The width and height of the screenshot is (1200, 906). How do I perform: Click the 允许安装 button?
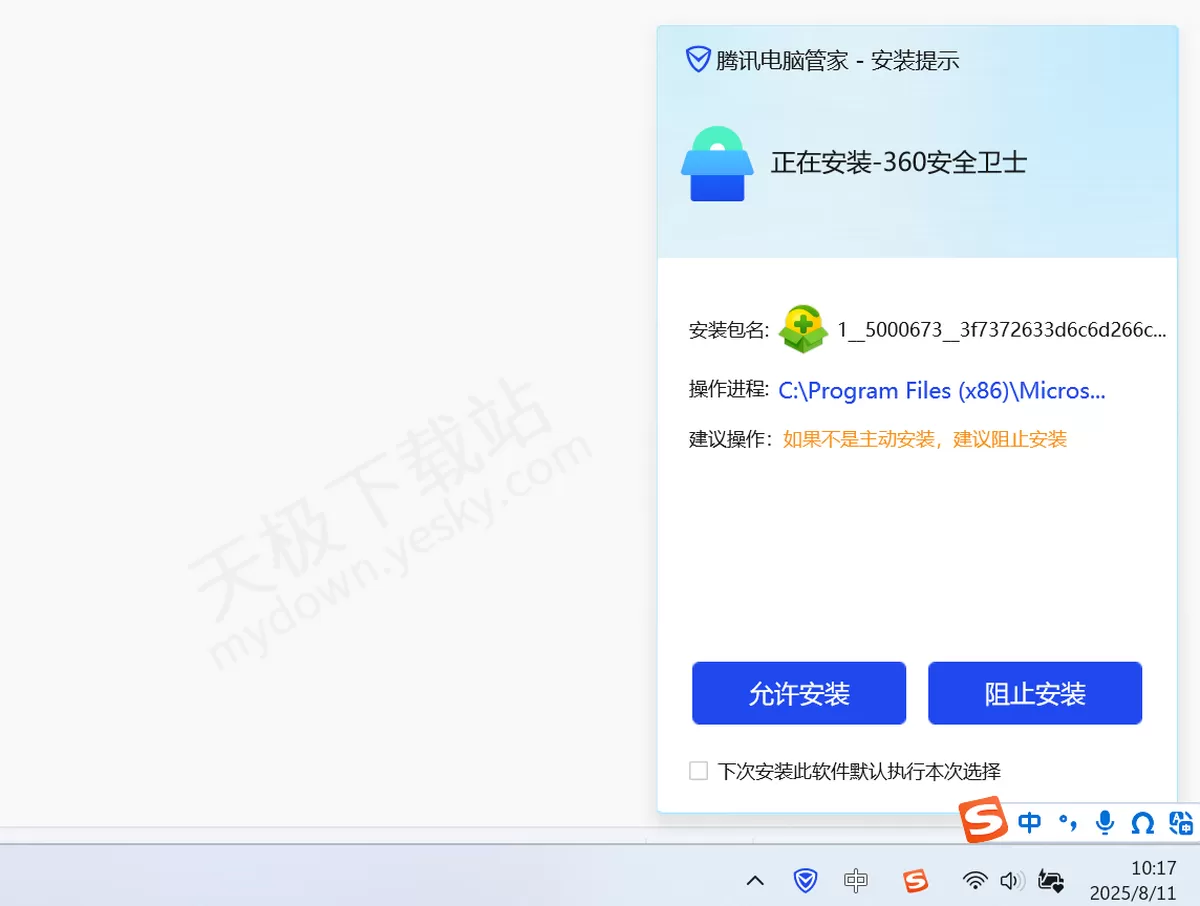(799, 693)
